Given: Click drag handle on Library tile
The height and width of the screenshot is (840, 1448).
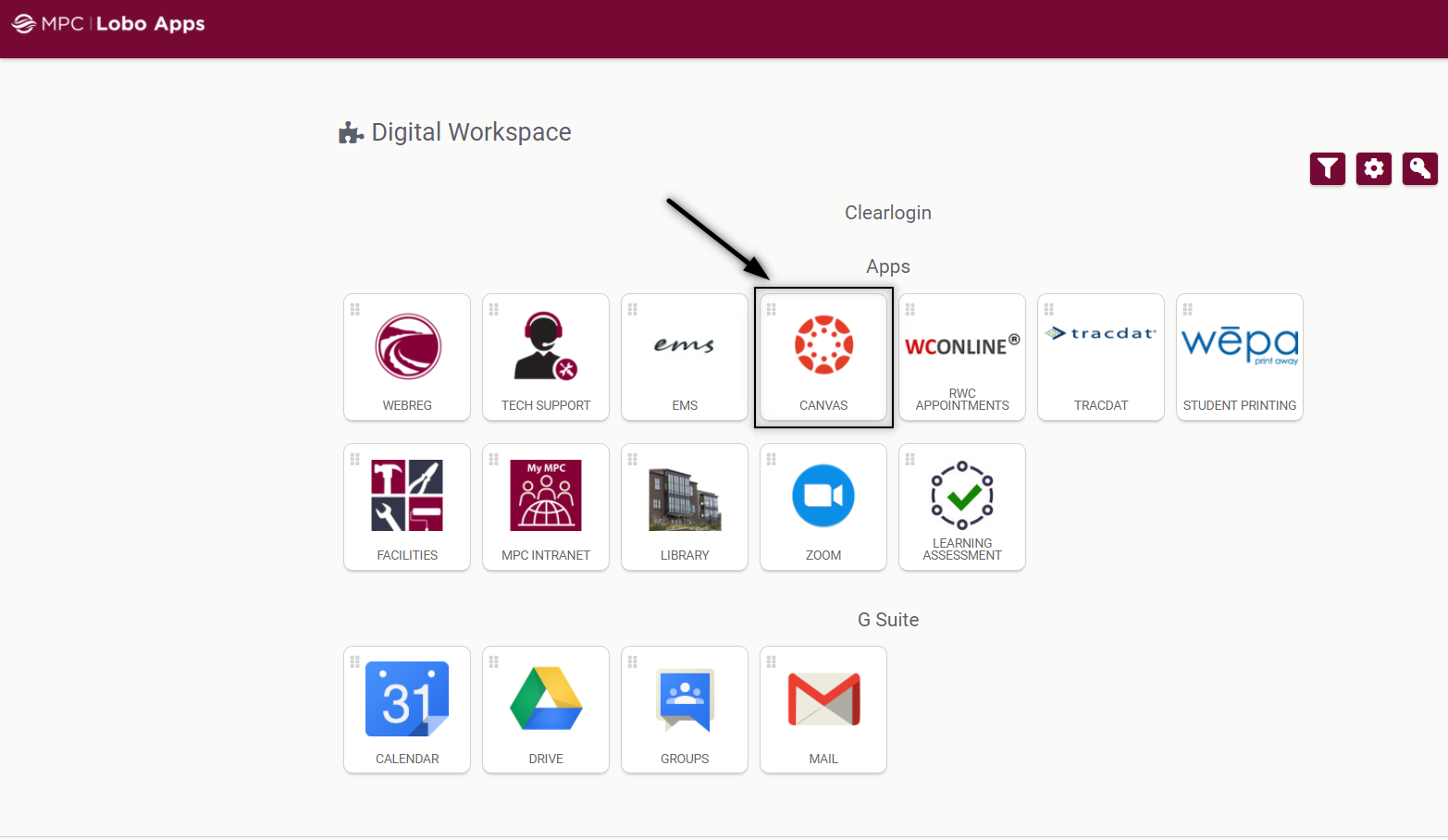Looking at the screenshot, I should coord(633,459).
